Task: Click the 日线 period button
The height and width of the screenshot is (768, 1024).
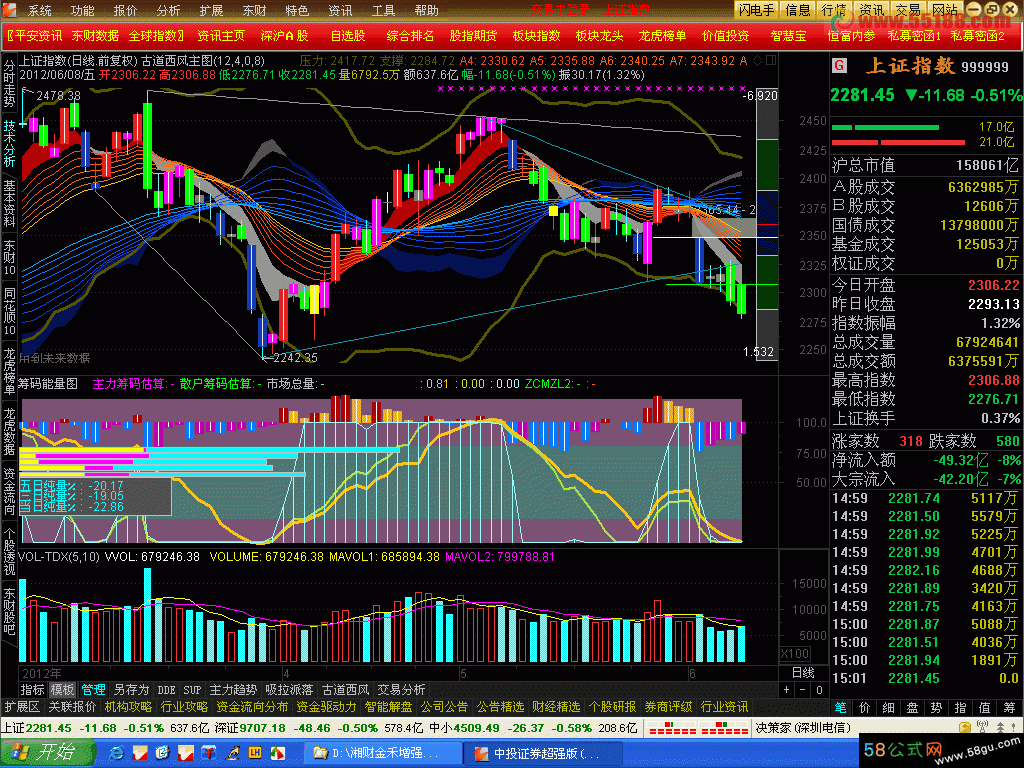Action: [x=803, y=673]
